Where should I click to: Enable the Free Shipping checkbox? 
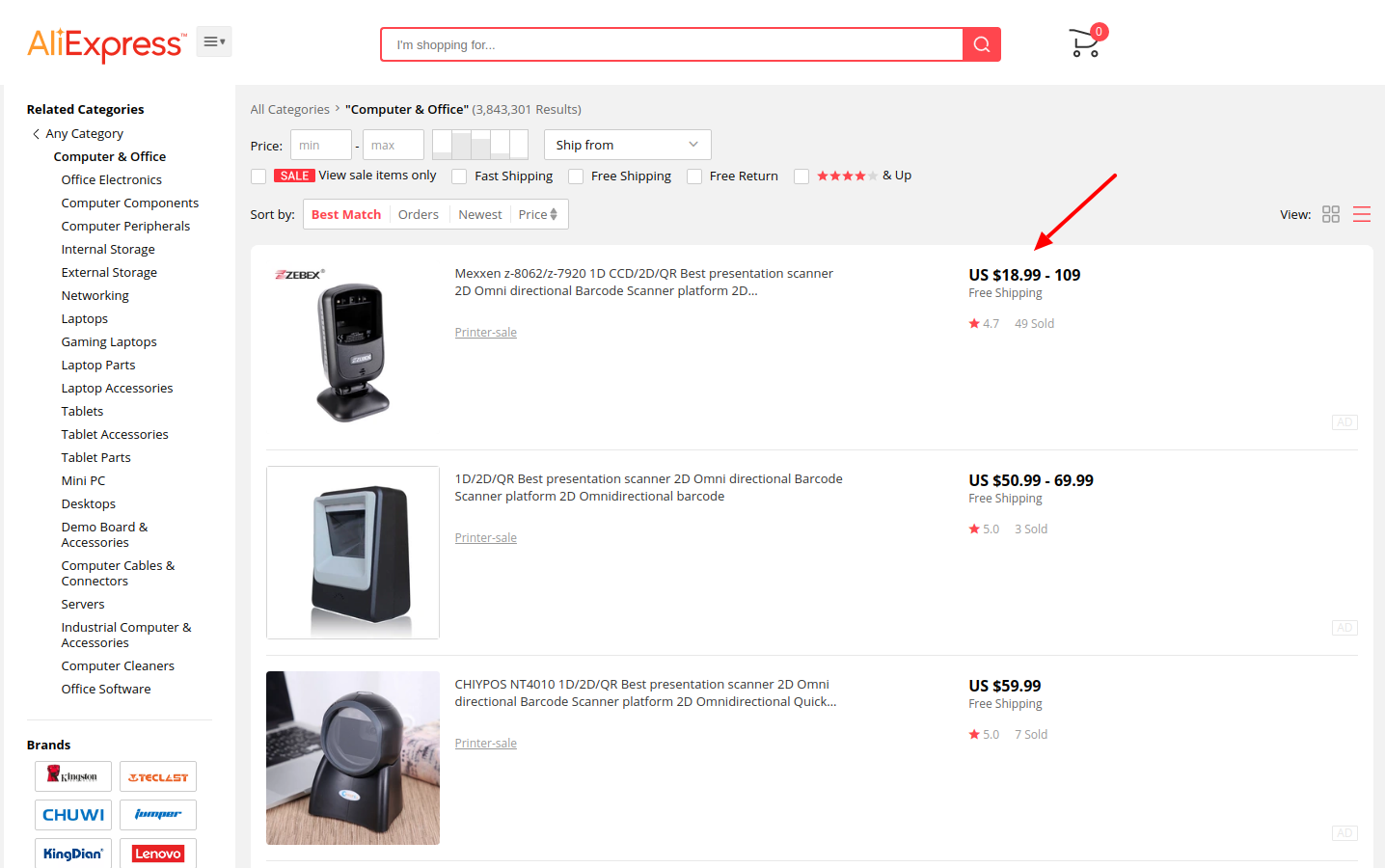[x=576, y=176]
